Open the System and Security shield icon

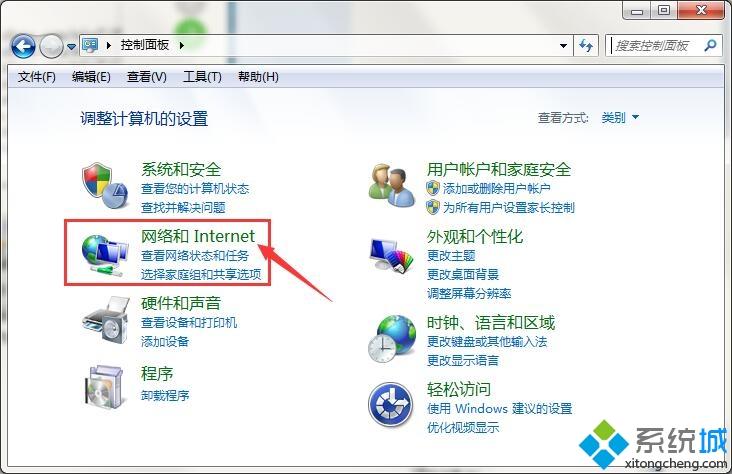tap(105, 186)
